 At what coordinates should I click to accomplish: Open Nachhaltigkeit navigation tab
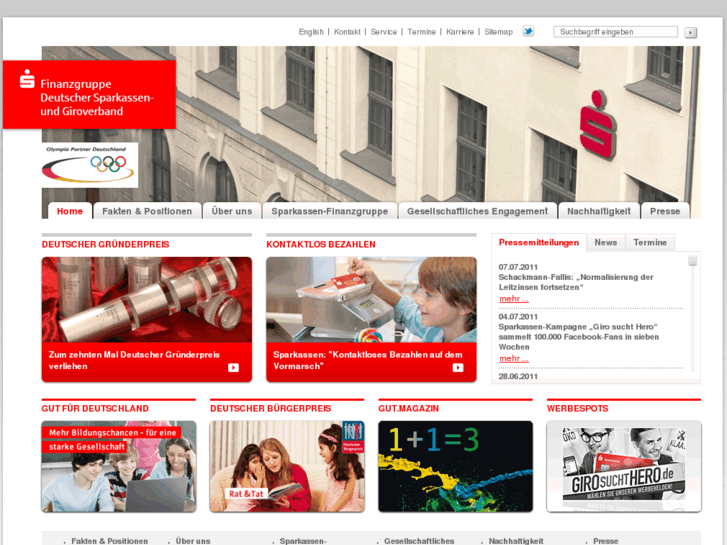tap(599, 211)
